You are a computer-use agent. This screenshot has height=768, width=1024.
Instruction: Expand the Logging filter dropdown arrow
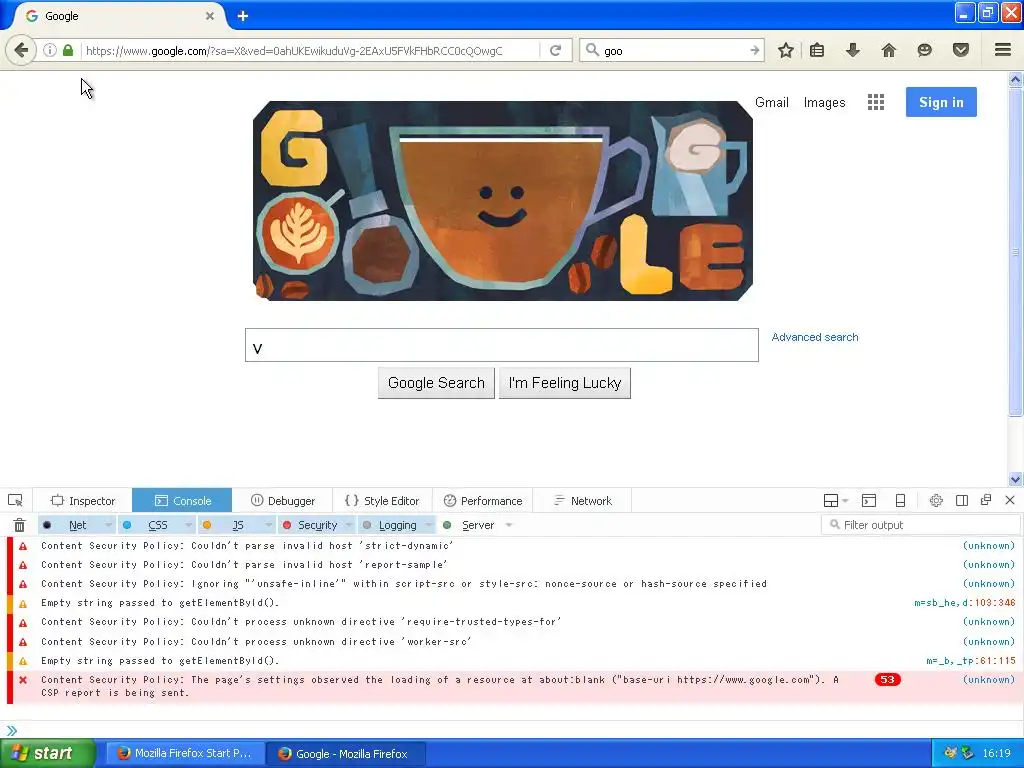pos(428,525)
